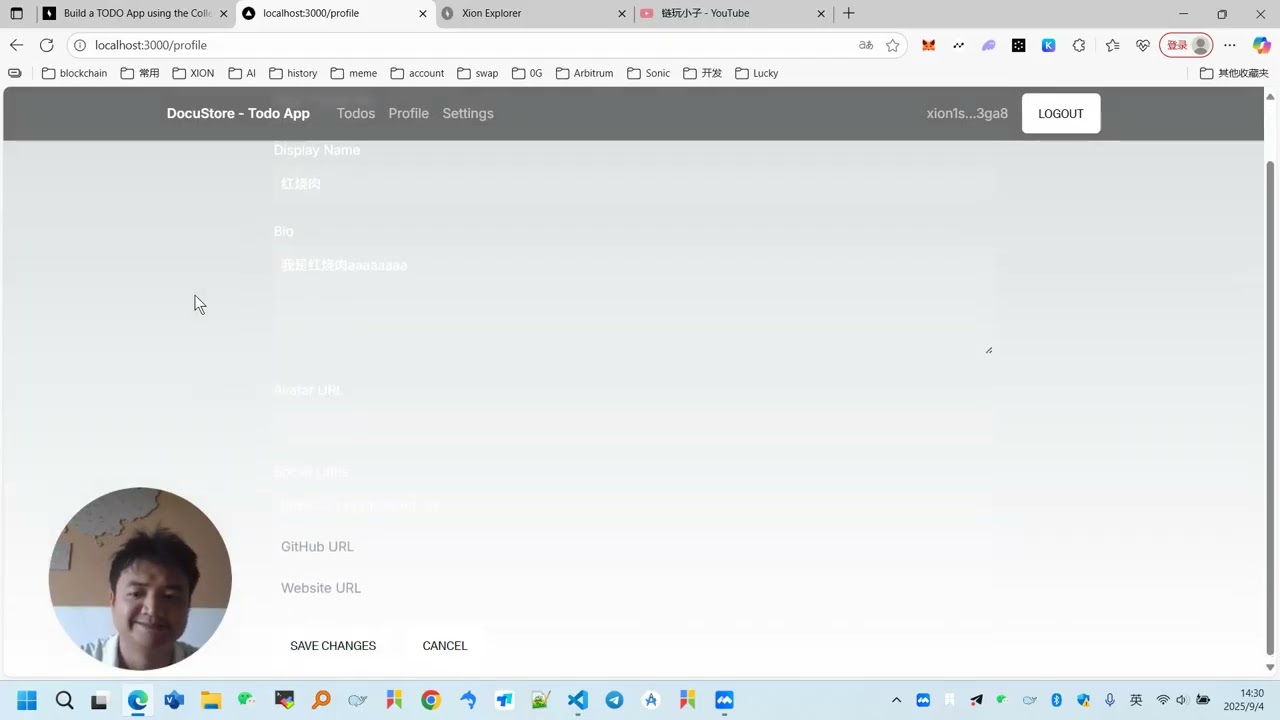Open the tab actions menu icon
Image resolution: width=1280 pixels, height=720 pixels.
tap(16, 13)
